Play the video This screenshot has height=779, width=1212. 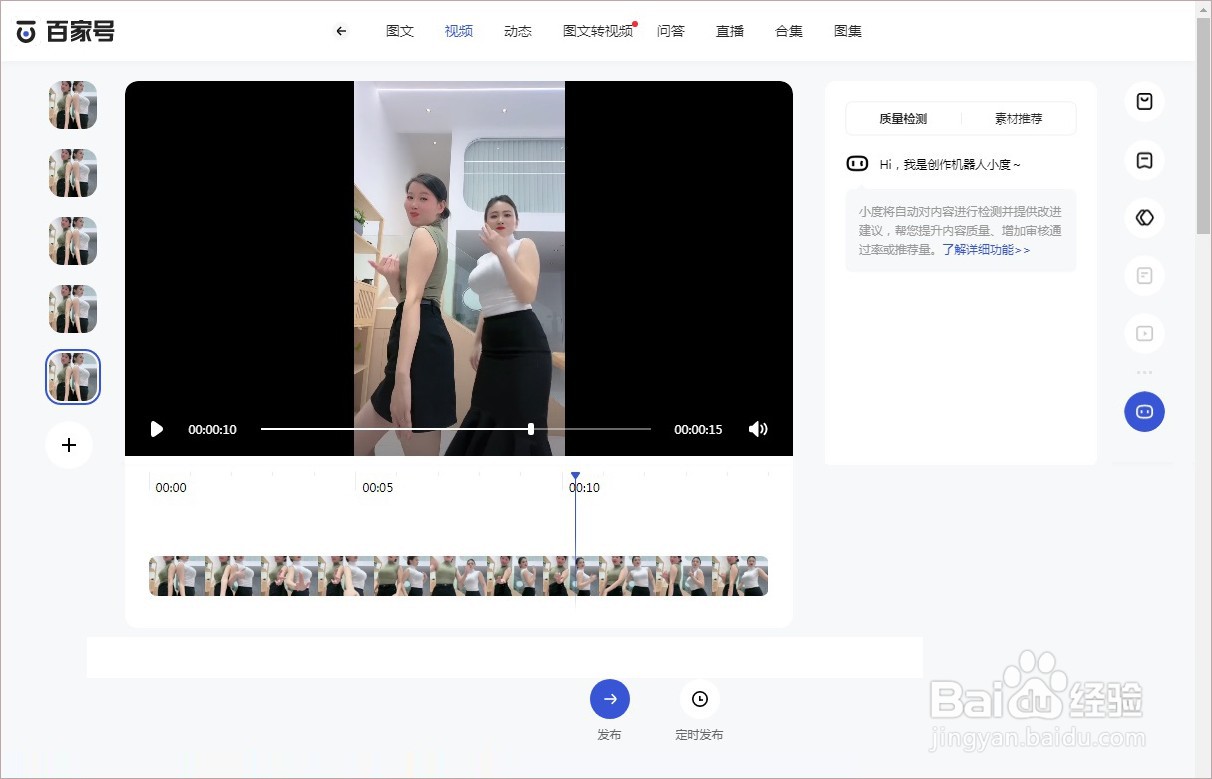click(157, 429)
